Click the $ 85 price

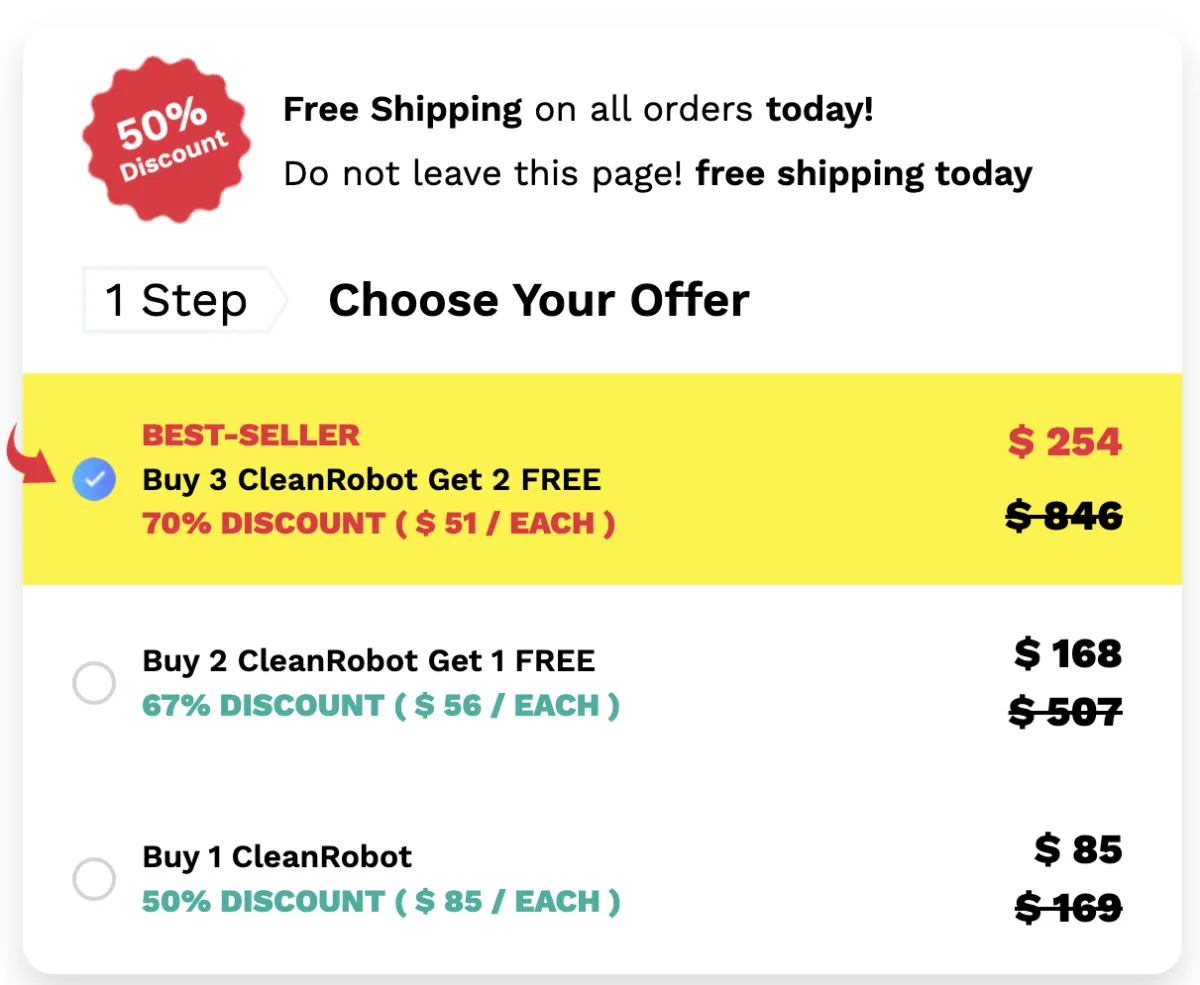(1078, 850)
